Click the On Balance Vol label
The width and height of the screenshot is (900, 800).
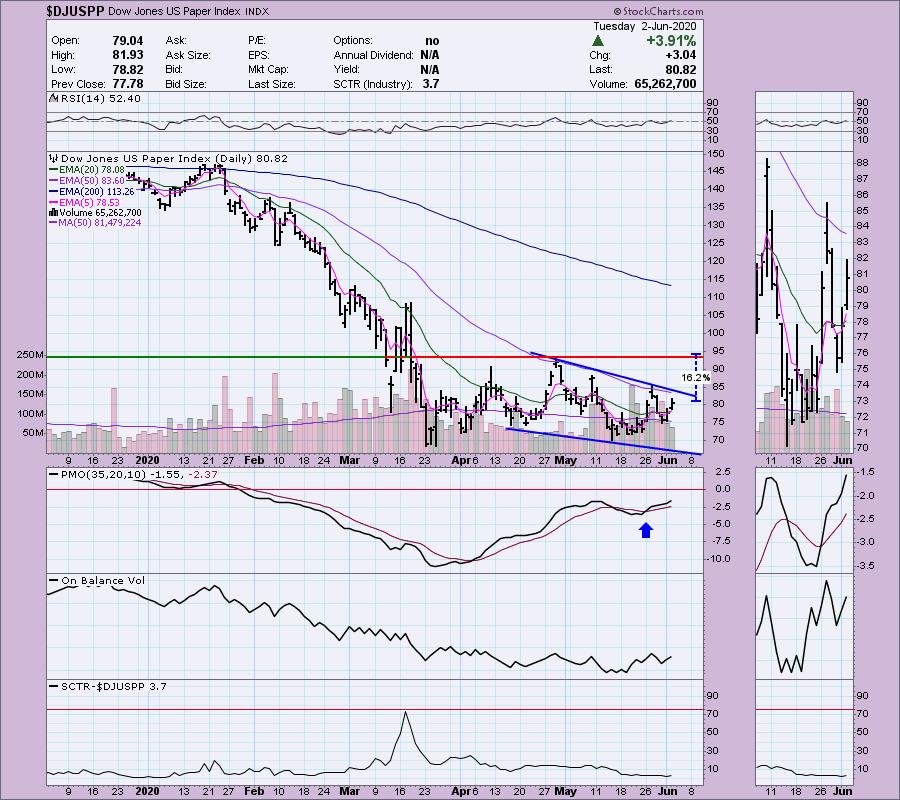tap(97, 581)
